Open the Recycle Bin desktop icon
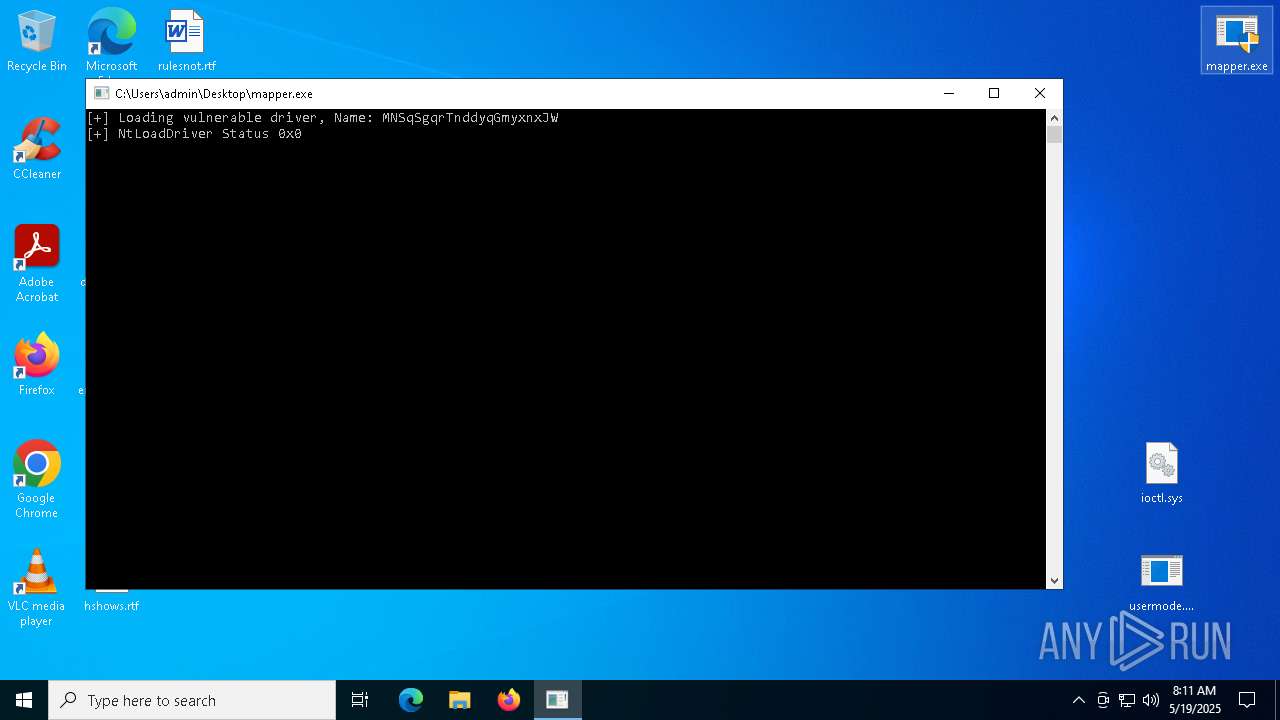Image resolution: width=1280 pixels, height=720 pixels. pyautogui.click(x=37, y=41)
